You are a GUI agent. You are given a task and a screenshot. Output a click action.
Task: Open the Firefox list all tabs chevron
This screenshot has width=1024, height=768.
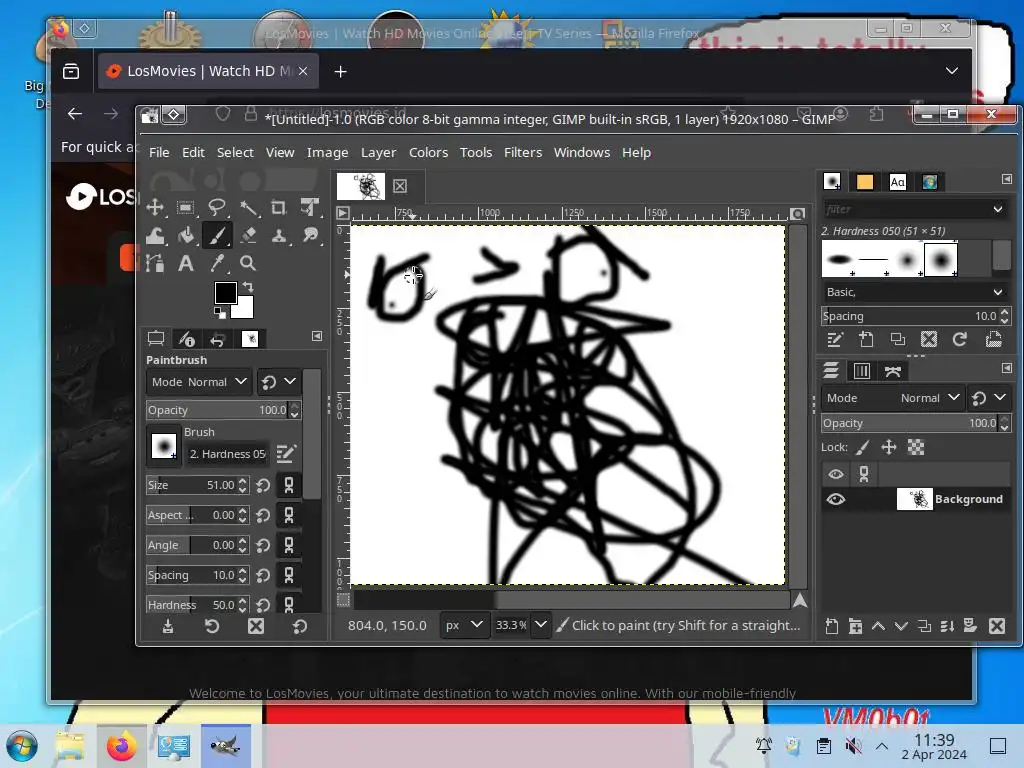point(952,71)
